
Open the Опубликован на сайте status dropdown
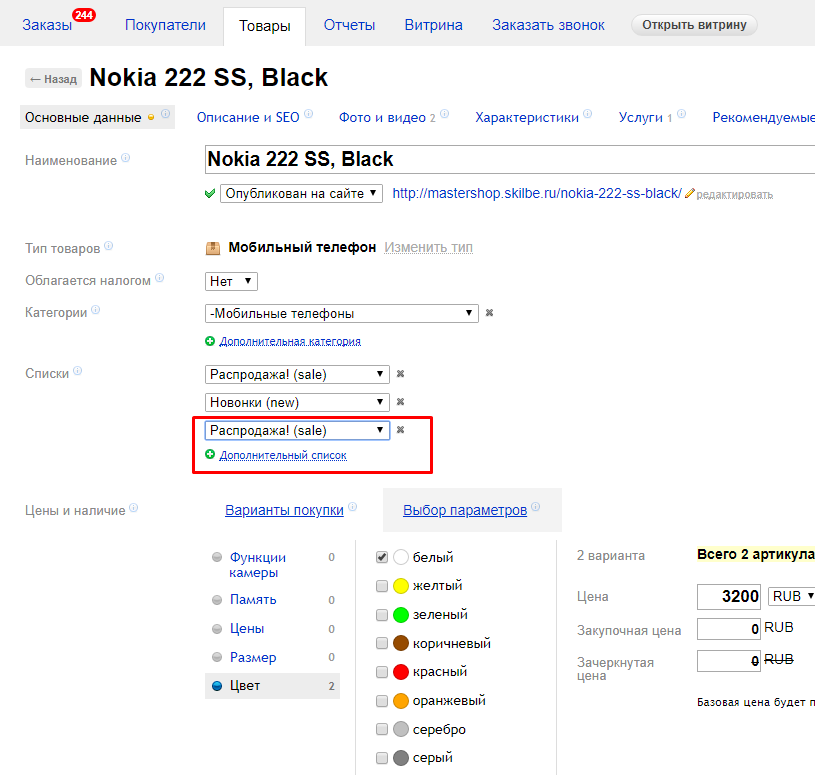pos(301,193)
